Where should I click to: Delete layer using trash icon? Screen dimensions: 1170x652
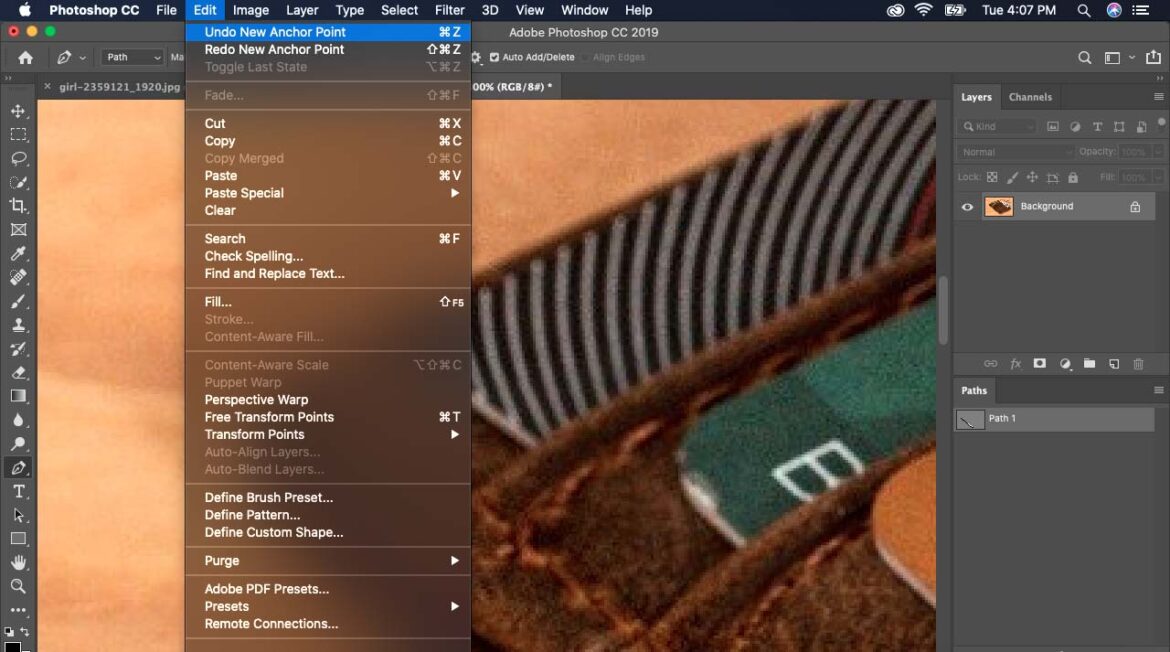pos(1138,364)
